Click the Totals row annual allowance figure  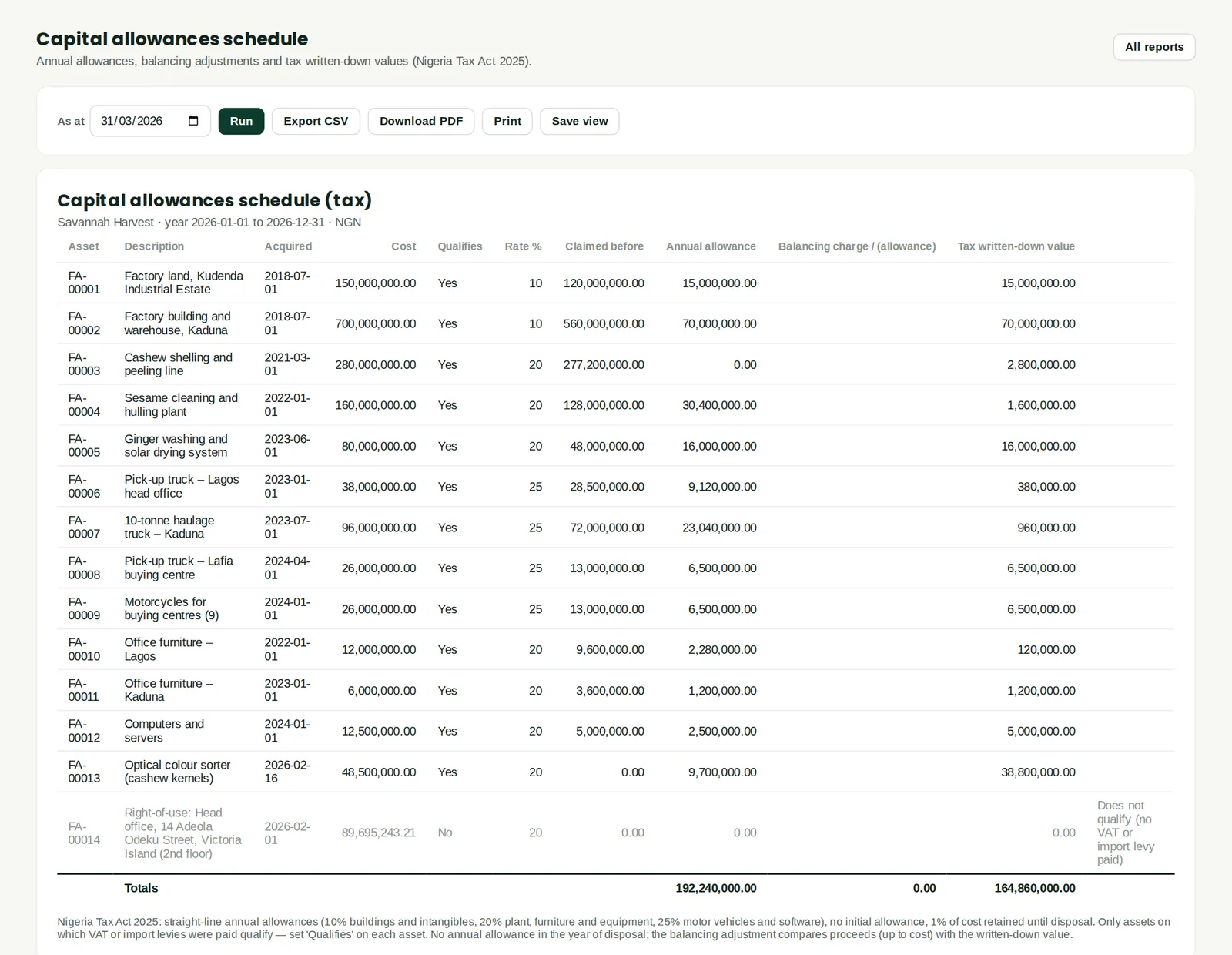(716, 888)
